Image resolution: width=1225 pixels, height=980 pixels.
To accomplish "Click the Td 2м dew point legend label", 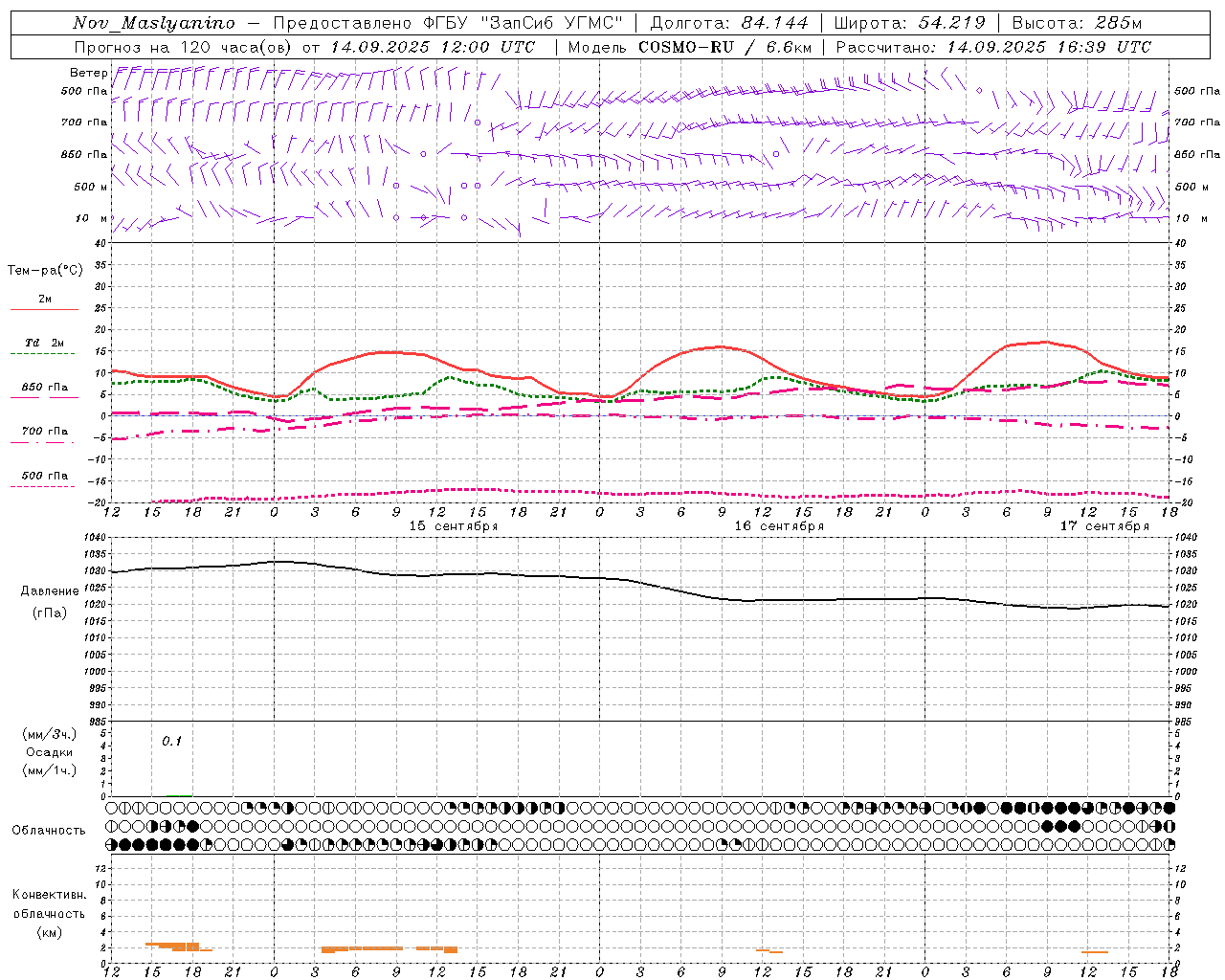I will [x=44, y=343].
